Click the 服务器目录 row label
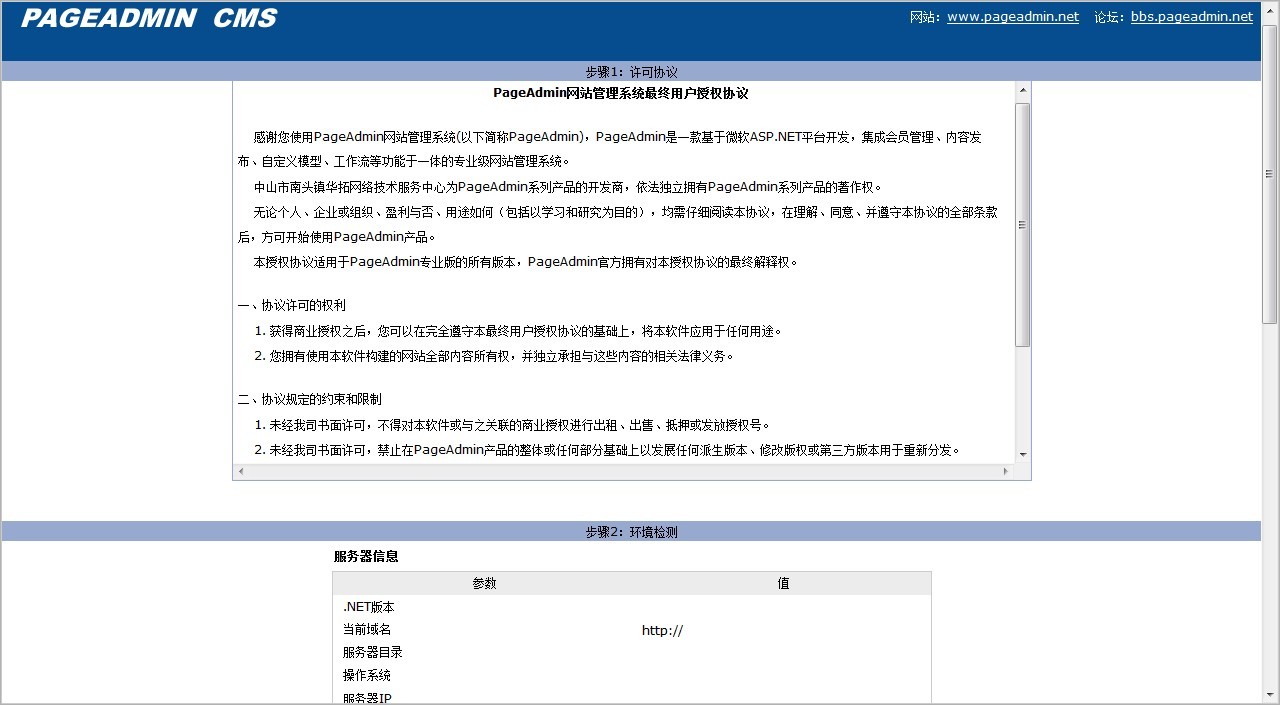Image resolution: width=1280 pixels, height=705 pixels. pyautogui.click(x=373, y=653)
